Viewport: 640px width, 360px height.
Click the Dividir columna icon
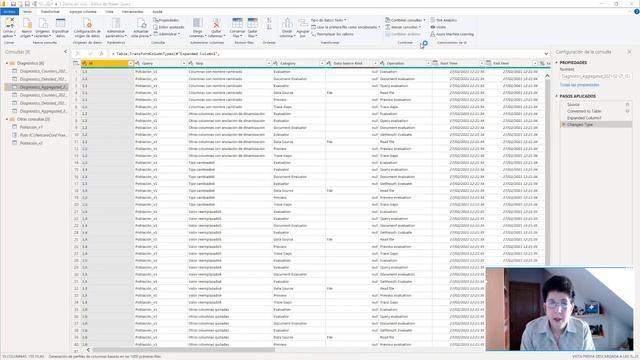(287, 23)
